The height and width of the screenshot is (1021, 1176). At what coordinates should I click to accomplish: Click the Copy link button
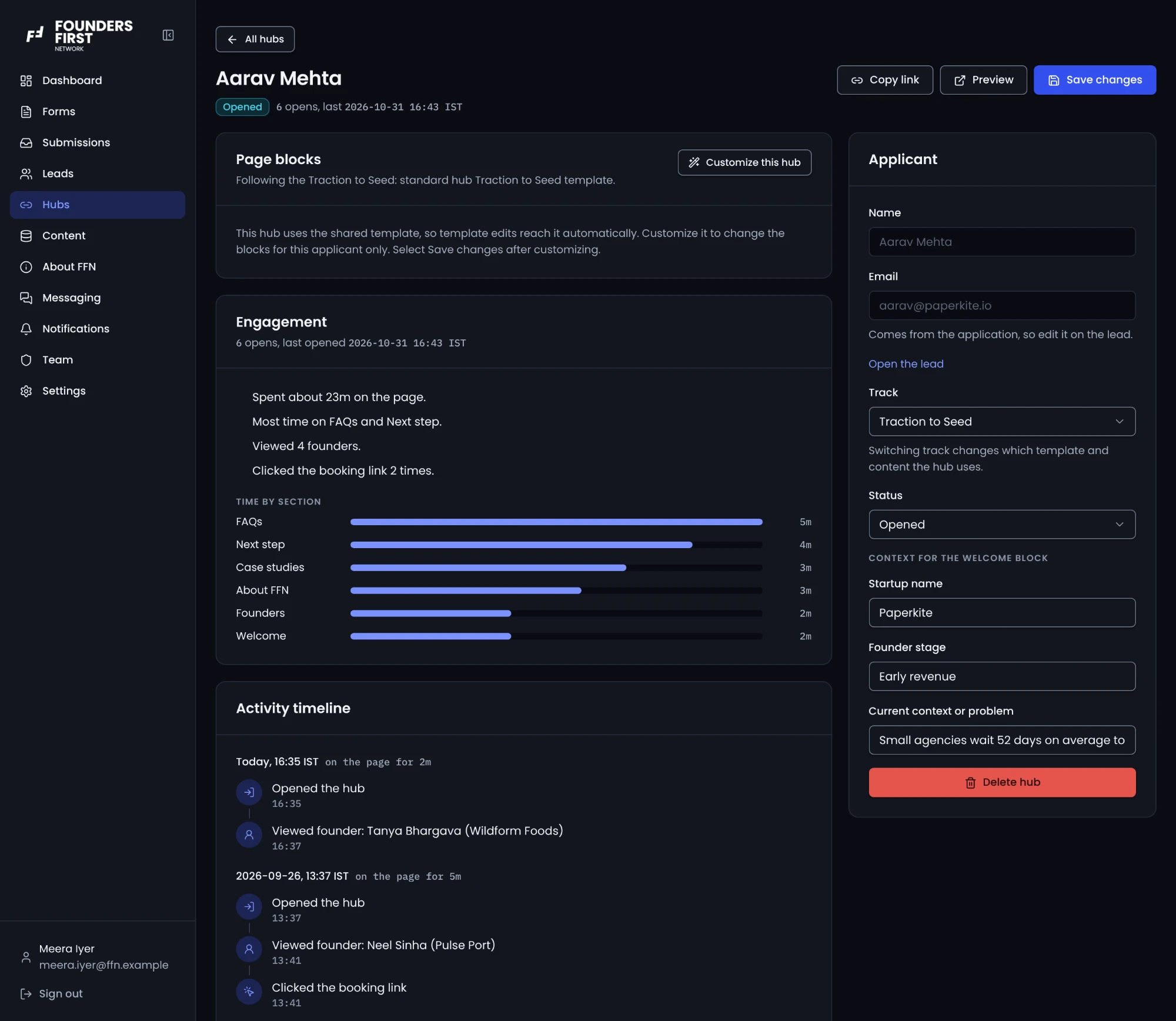click(885, 80)
